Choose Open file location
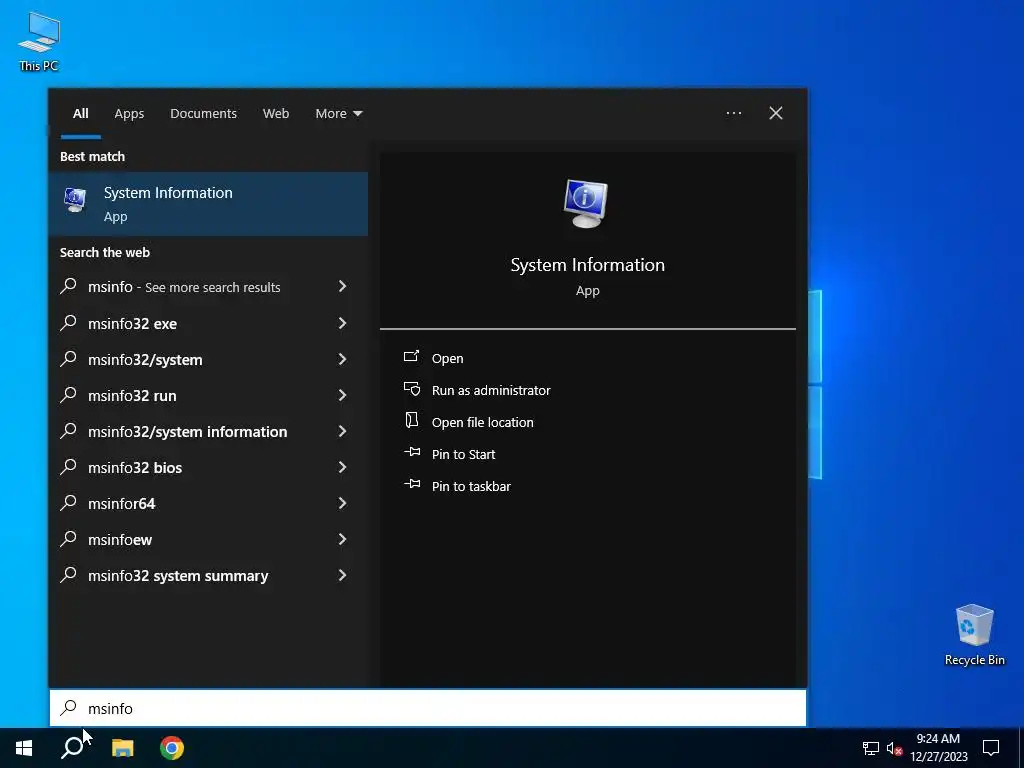The image size is (1024, 768). [x=483, y=422]
